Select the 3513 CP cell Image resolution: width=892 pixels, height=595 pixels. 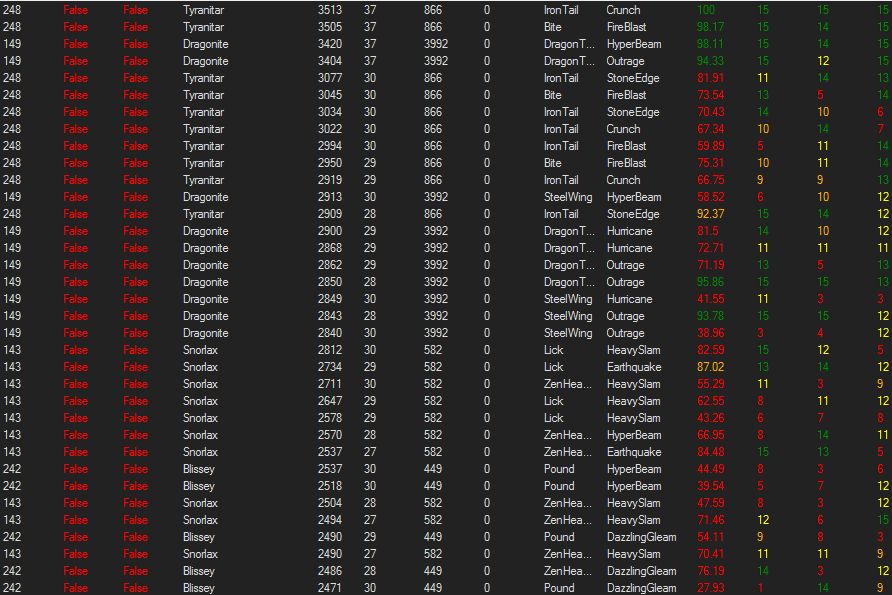click(x=329, y=10)
